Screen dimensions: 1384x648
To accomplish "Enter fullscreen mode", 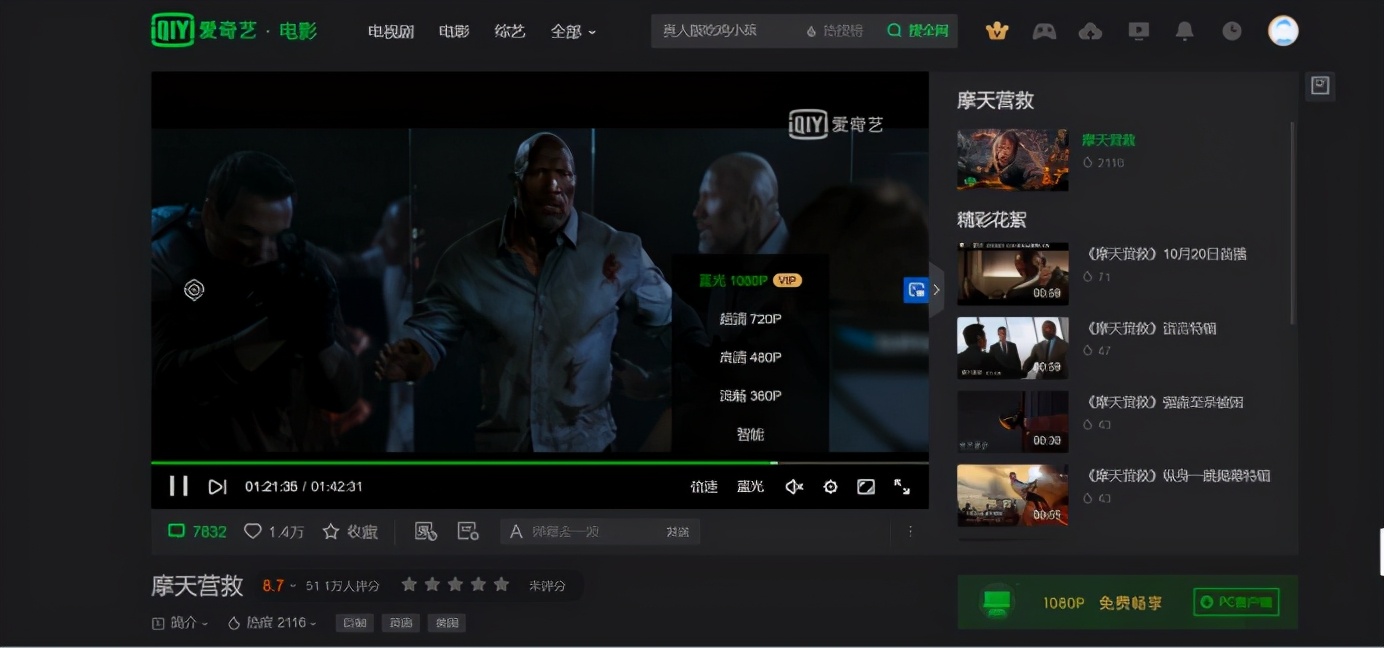I will [x=902, y=486].
